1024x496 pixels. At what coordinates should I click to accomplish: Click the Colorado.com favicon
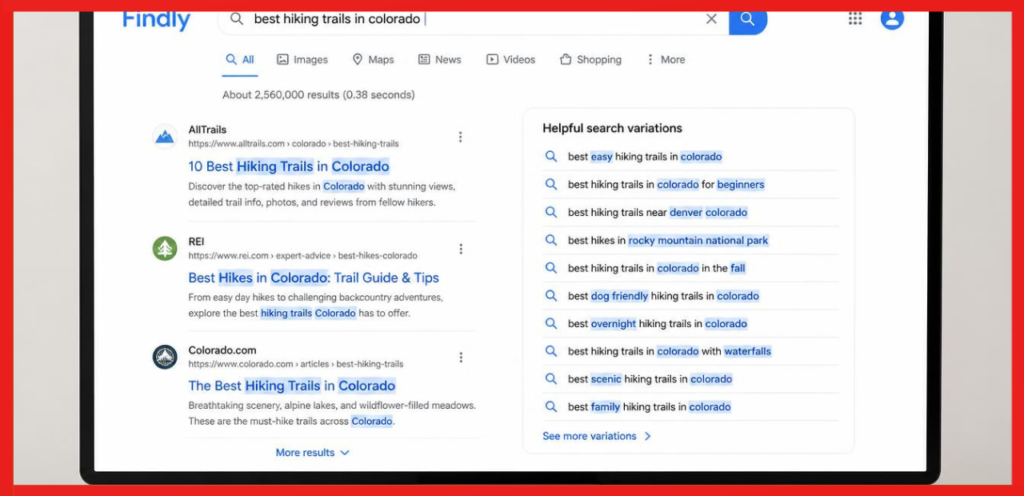(165, 357)
